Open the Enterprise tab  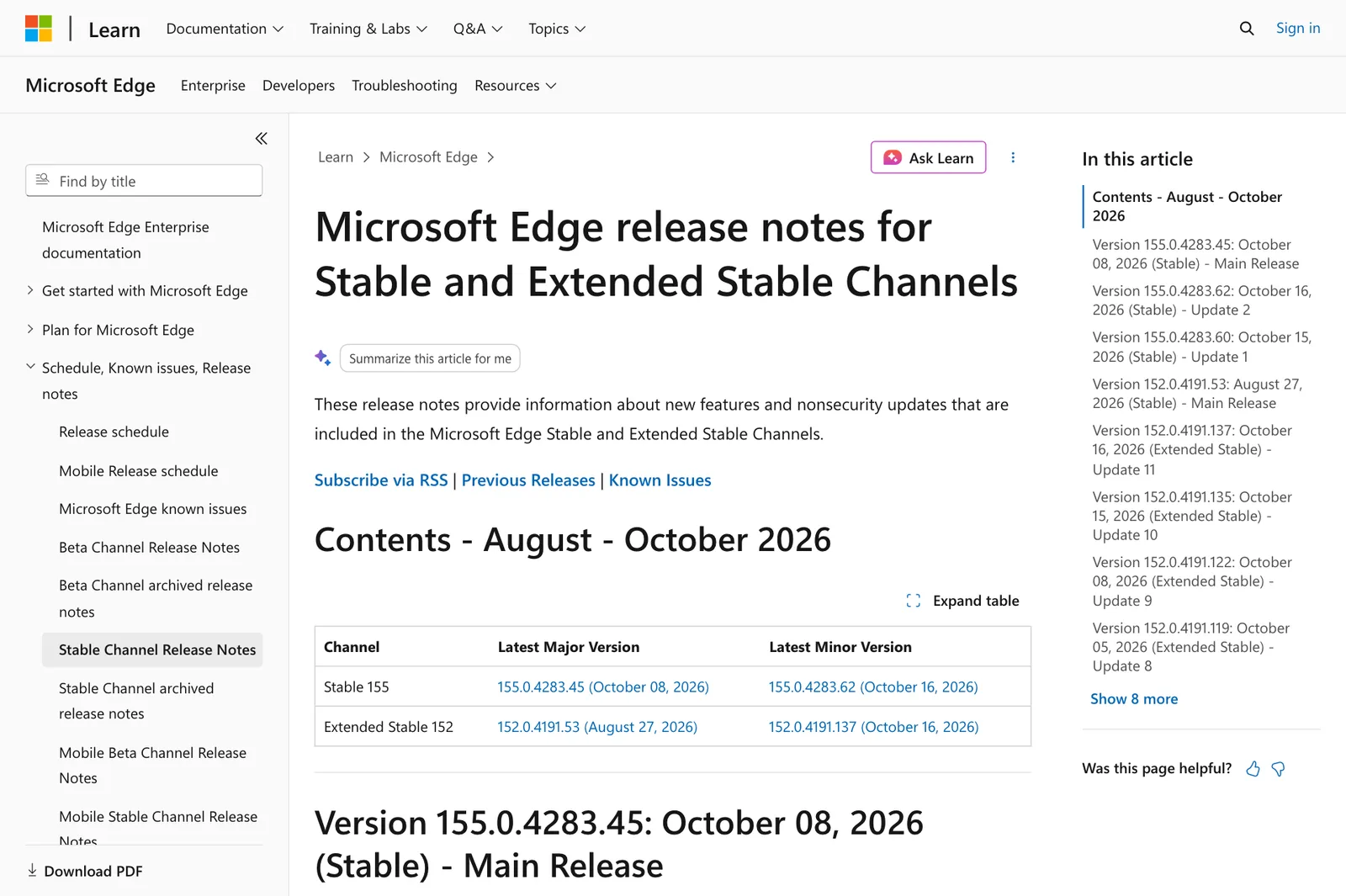click(x=213, y=86)
